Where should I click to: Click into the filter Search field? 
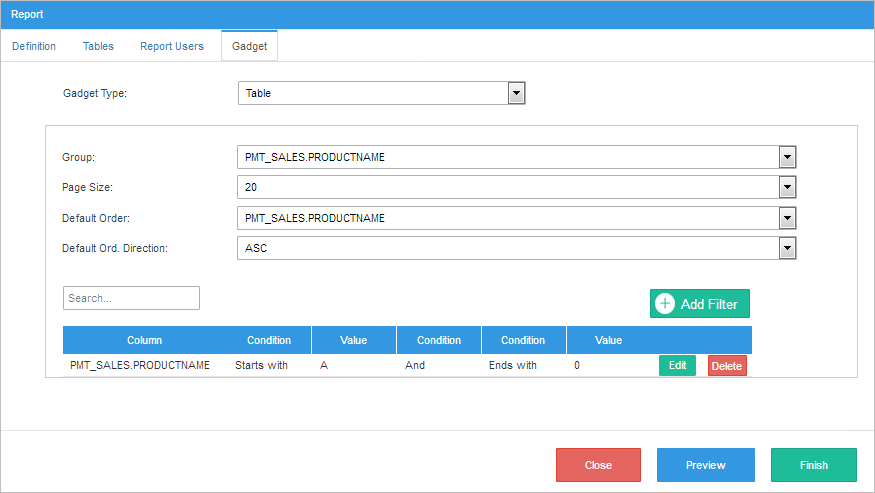[131, 298]
